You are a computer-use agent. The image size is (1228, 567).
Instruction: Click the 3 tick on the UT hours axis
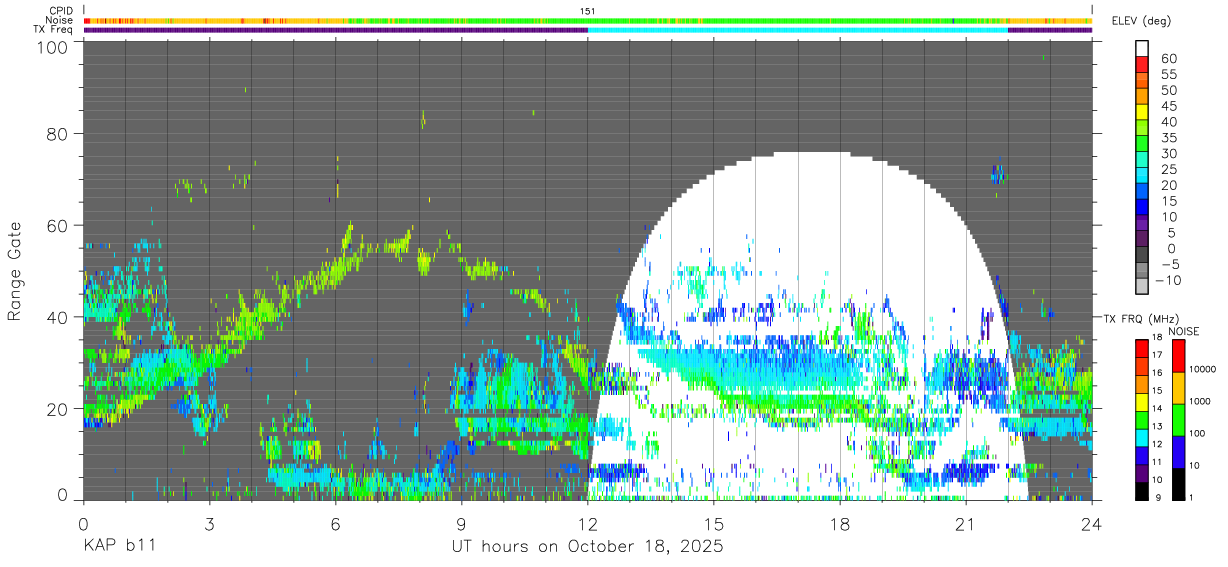click(209, 524)
